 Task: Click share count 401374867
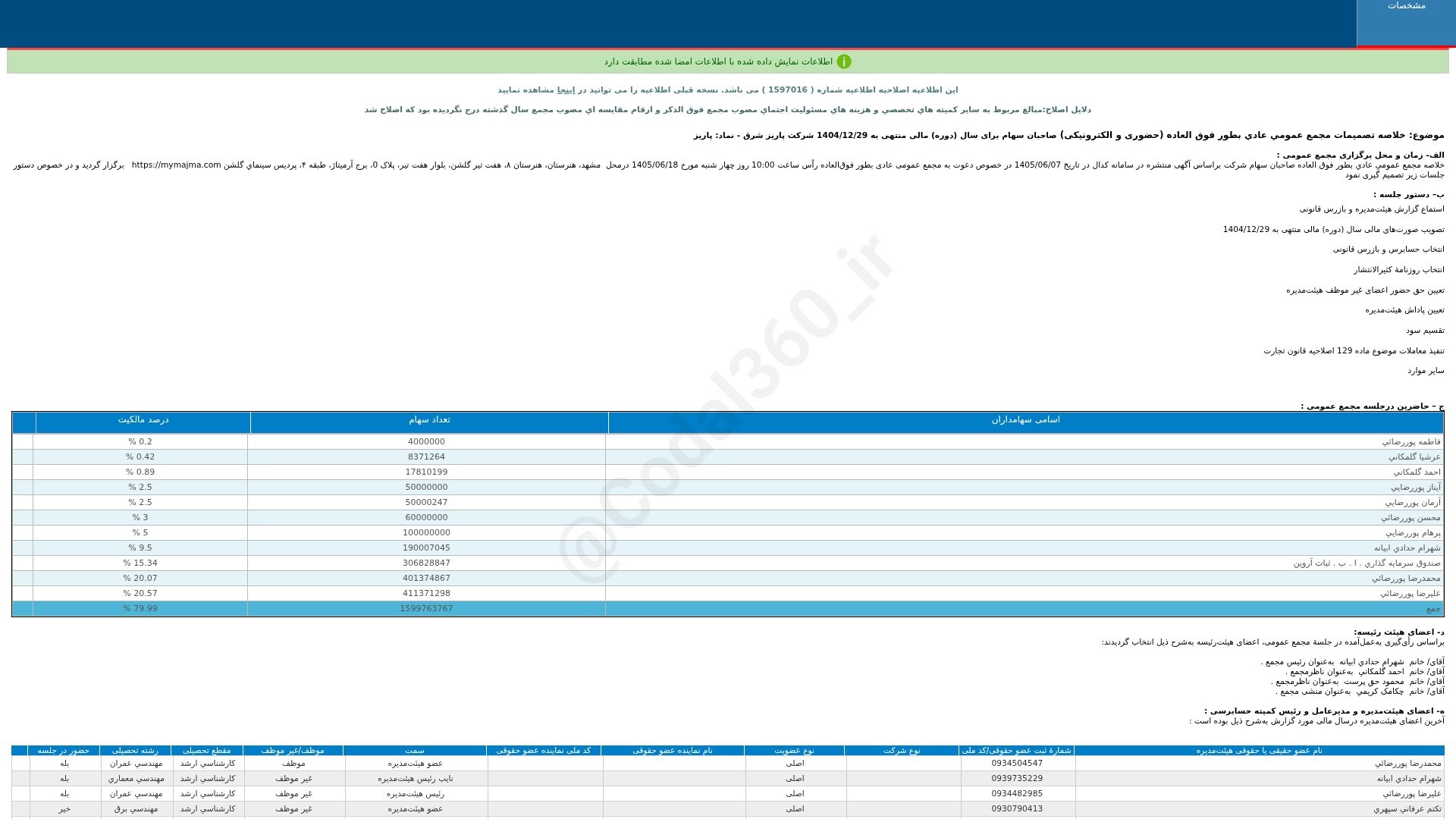426,579
